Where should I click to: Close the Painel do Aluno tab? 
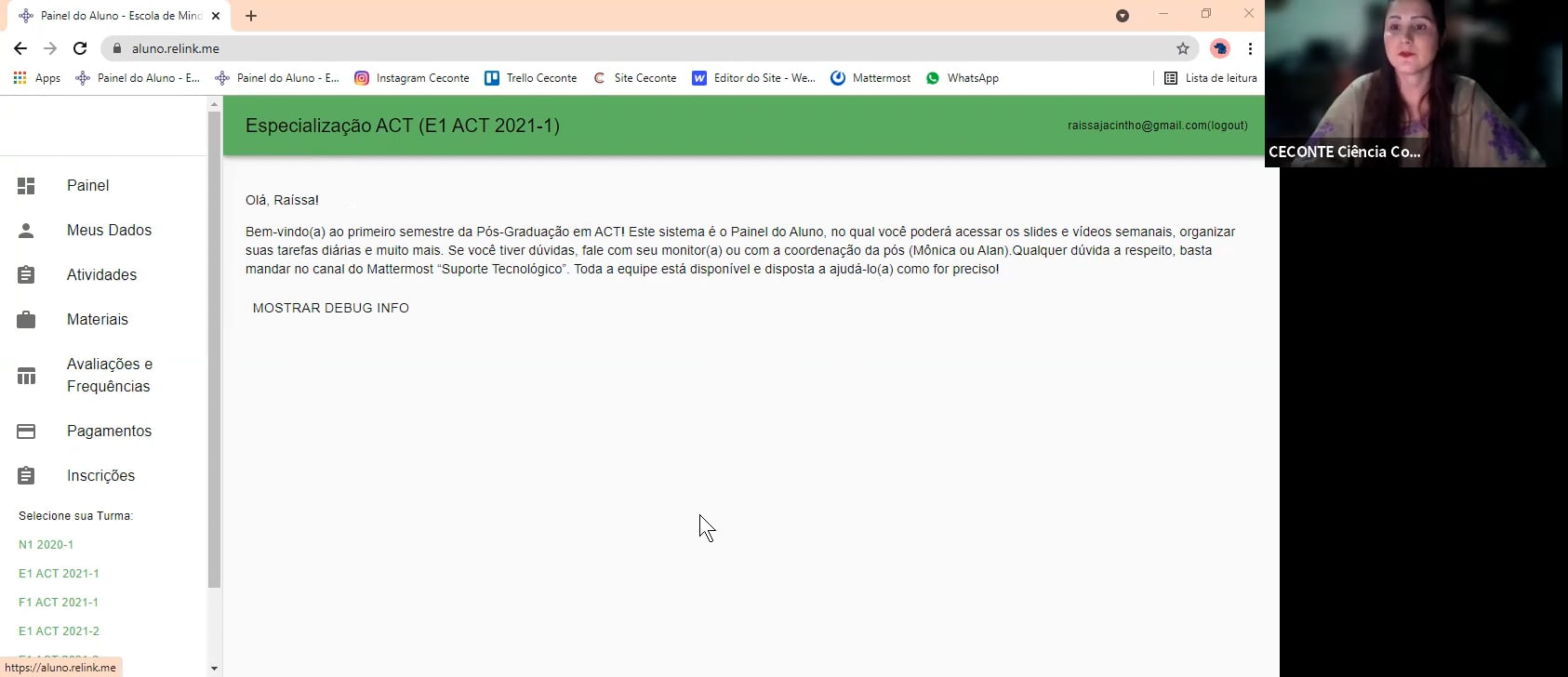coord(216,16)
